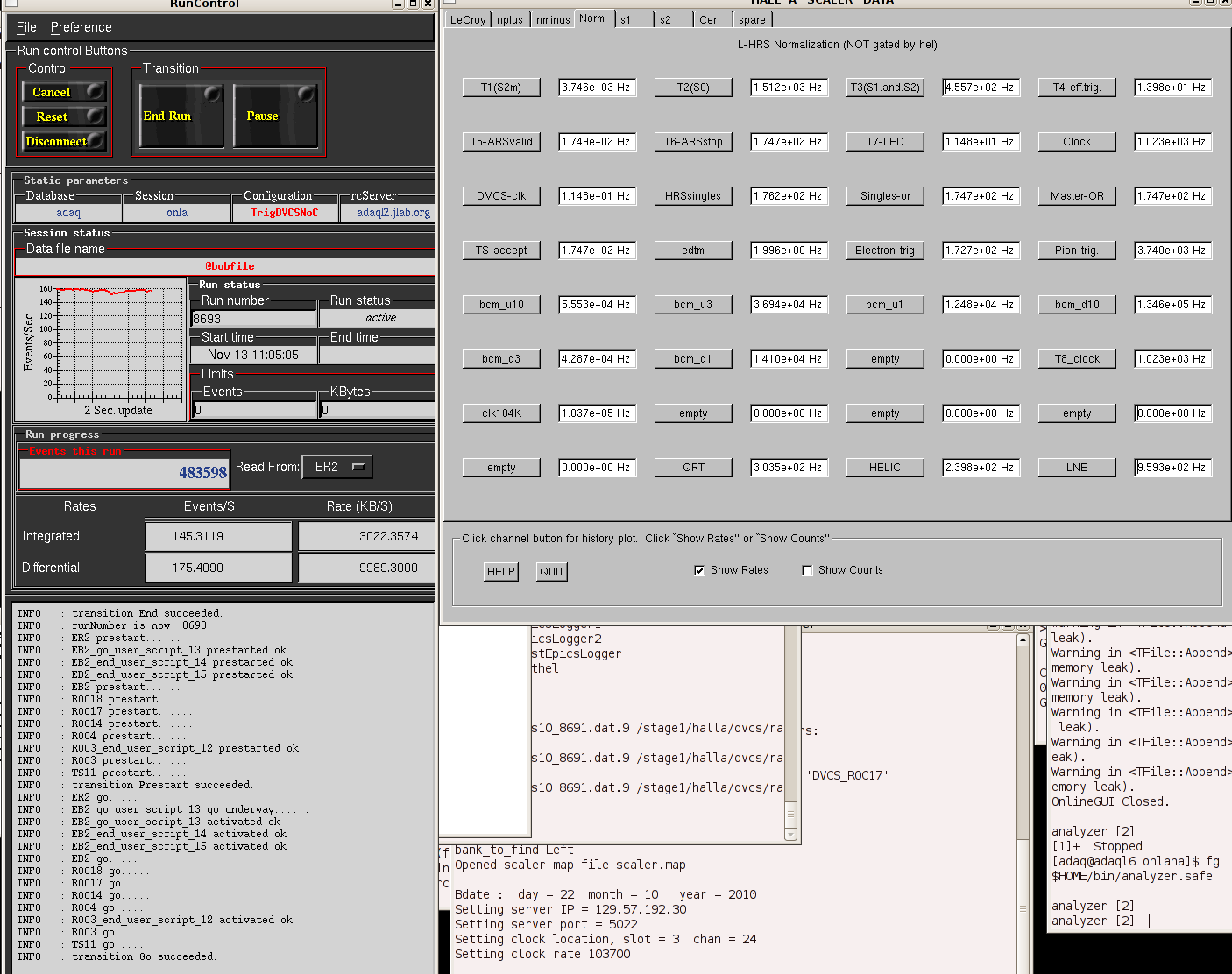Image resolution: width=1232 pixels, height=974 pixels.
Task: Click the clk104K channel button
Action: point(501,413)
